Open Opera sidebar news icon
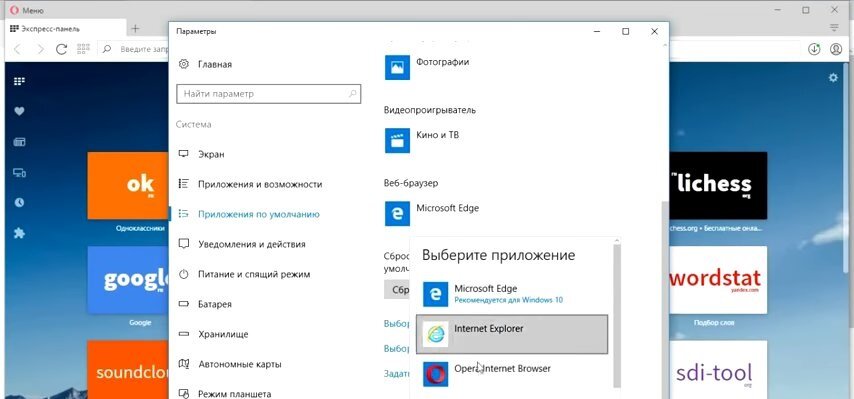The height and width of the screenshot is (399, 854). tap(19, 142)
